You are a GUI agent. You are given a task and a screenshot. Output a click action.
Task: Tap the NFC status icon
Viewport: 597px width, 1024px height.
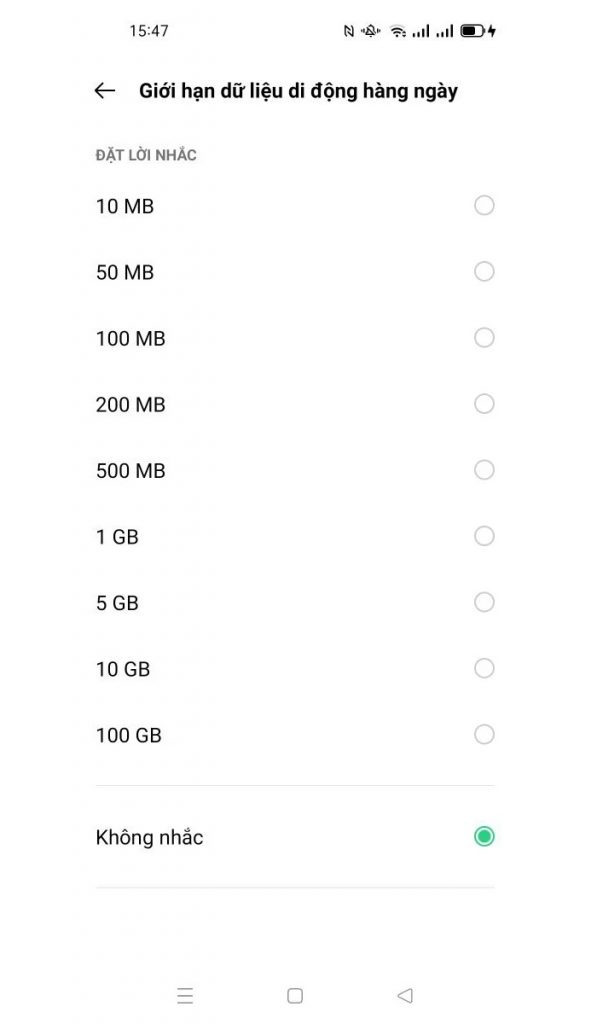tap(349, 31)
